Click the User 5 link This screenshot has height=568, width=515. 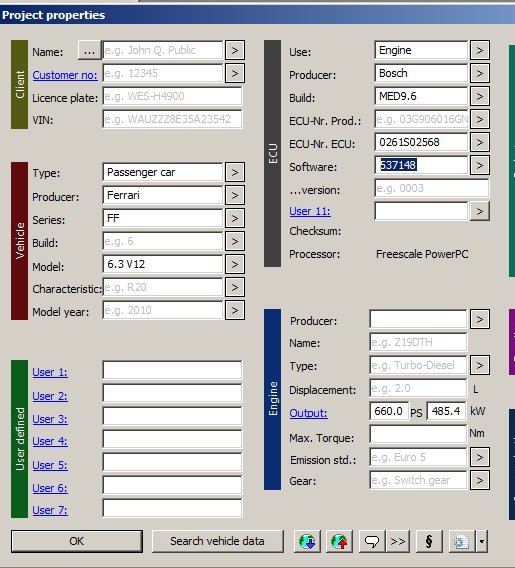pyautogui.click(x=50, y=465)
